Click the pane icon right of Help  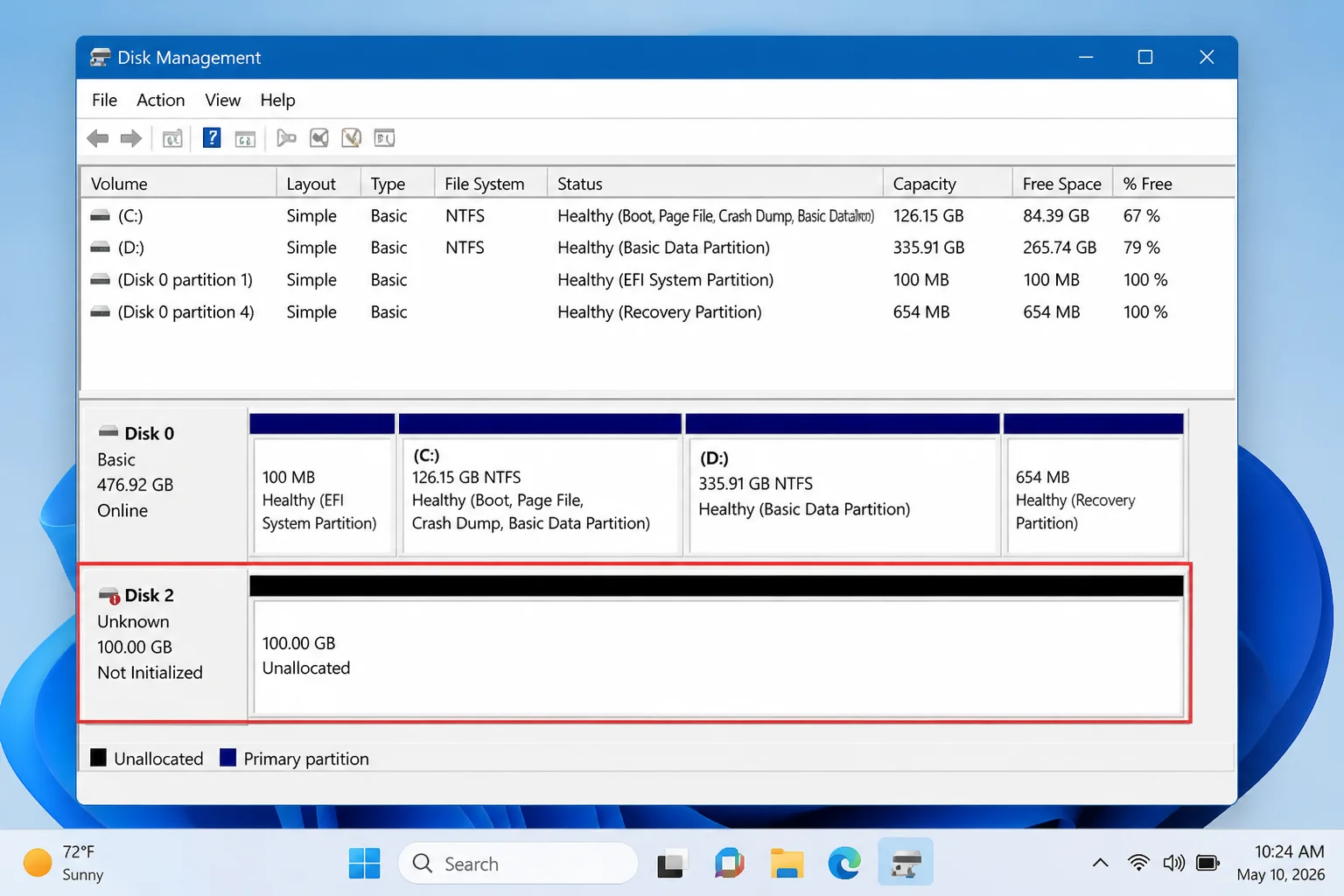(x=245, y=138)
